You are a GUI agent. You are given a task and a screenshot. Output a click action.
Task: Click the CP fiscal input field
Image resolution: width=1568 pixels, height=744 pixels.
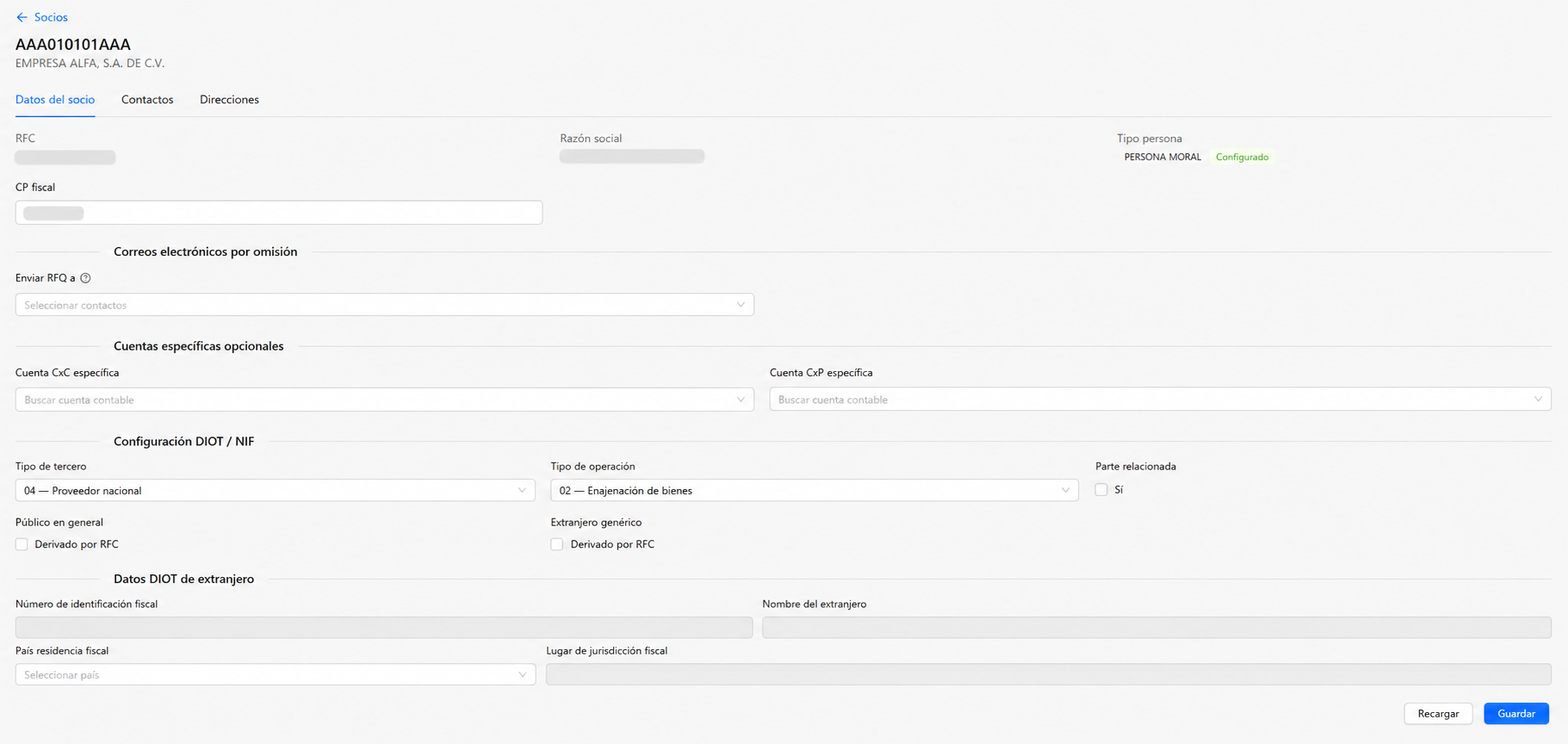click(279, 213)
